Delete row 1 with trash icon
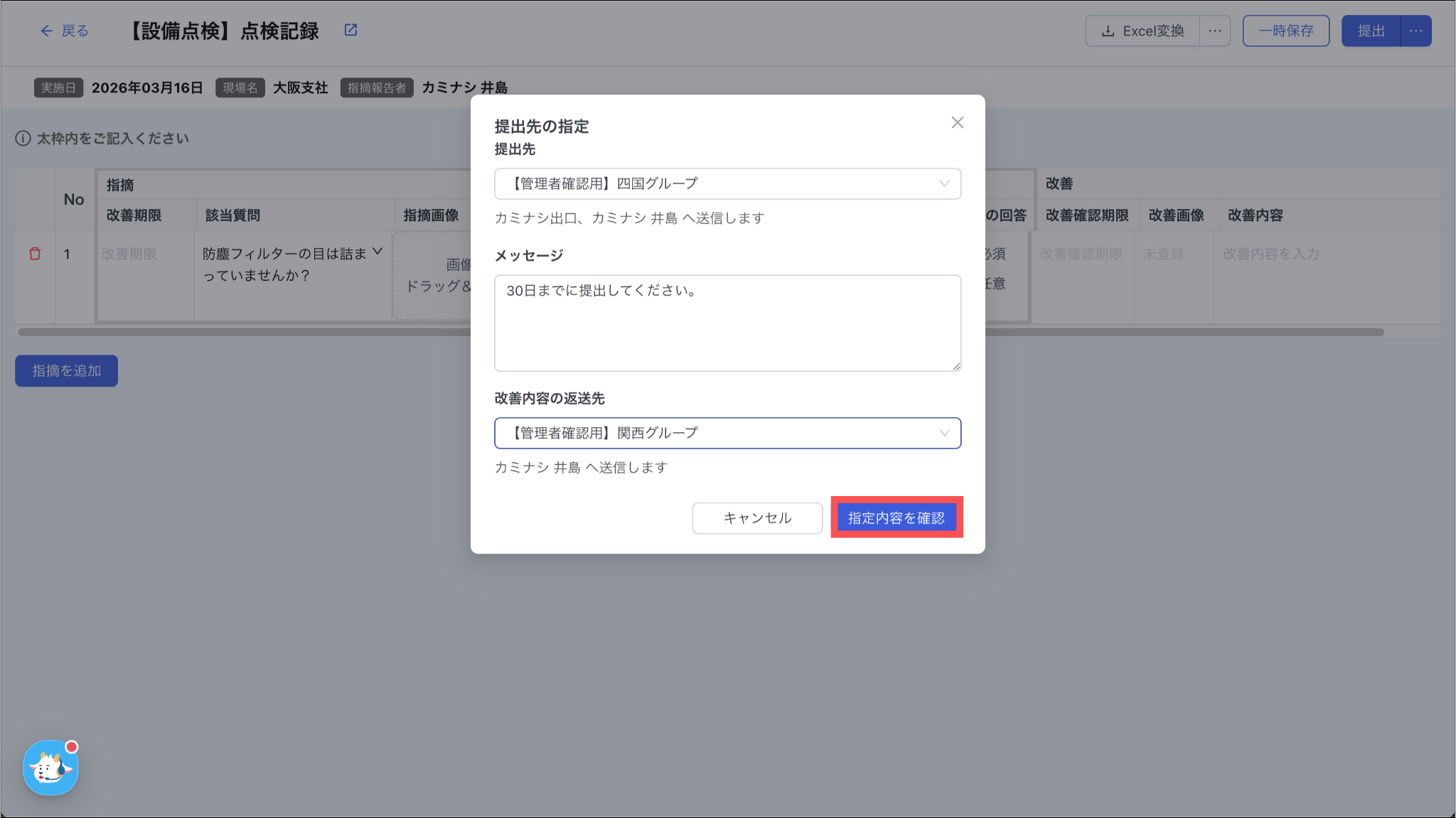This screenshot has width=1456, height=818. click(x=35, y=254)
